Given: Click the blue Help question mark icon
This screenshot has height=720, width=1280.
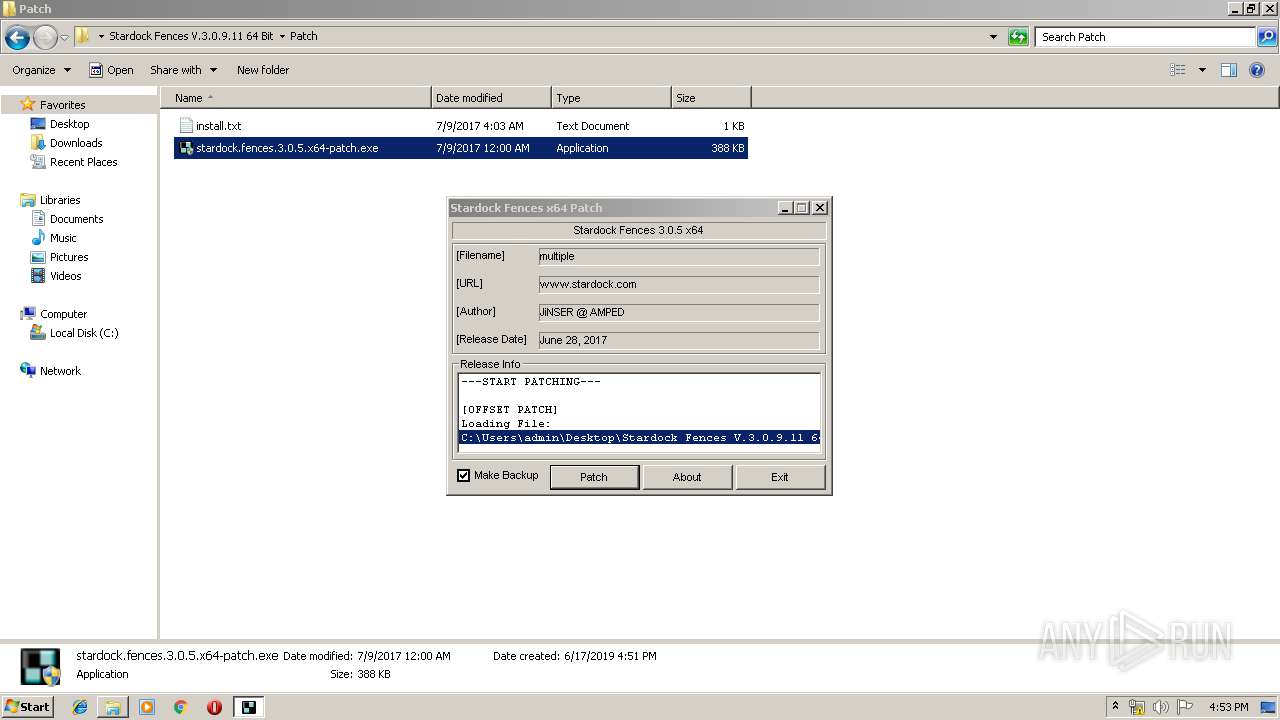Looking at the screenshot, I should tap(1257, 70).
